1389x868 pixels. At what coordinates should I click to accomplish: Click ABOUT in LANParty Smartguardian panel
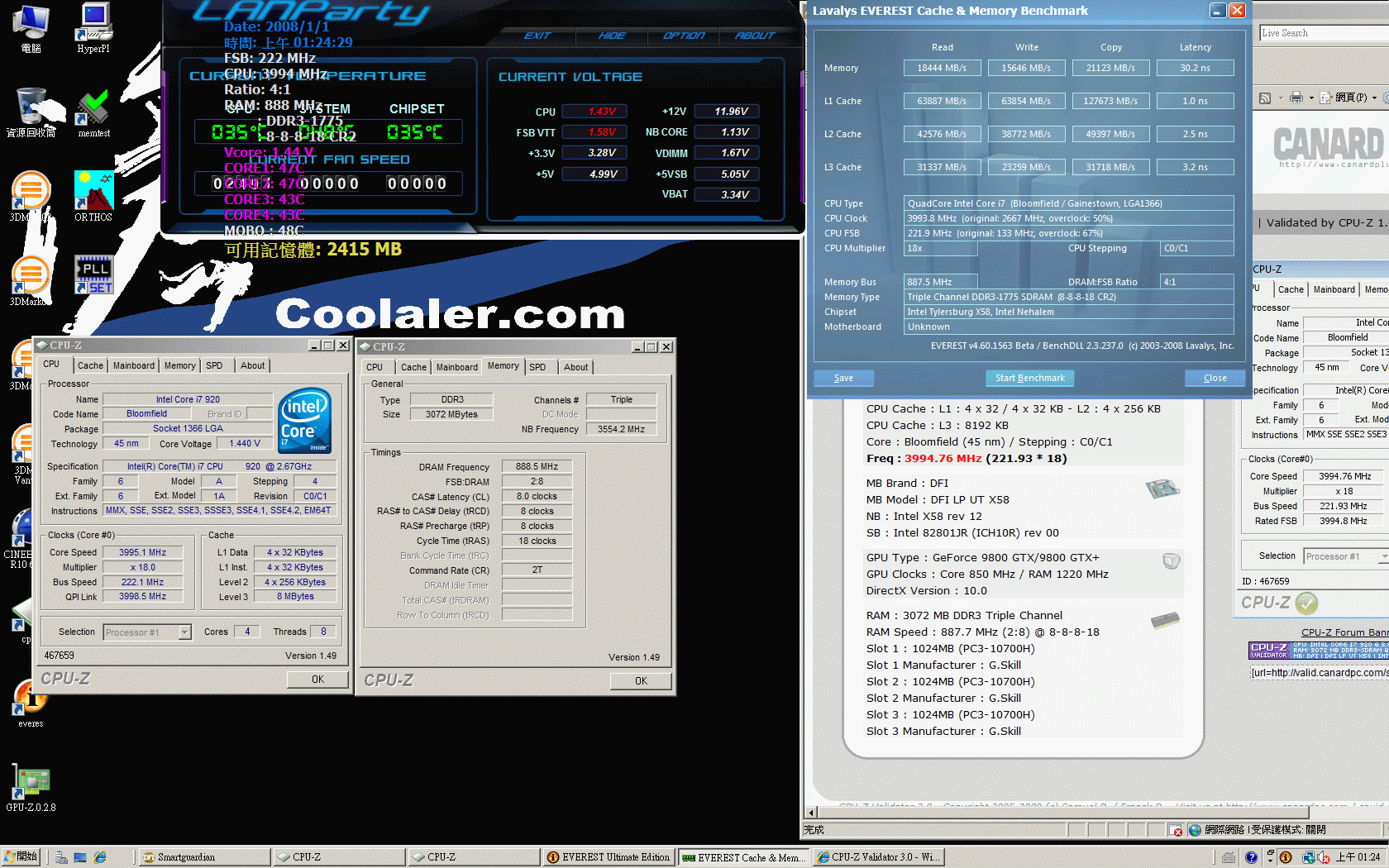[756, 36]
